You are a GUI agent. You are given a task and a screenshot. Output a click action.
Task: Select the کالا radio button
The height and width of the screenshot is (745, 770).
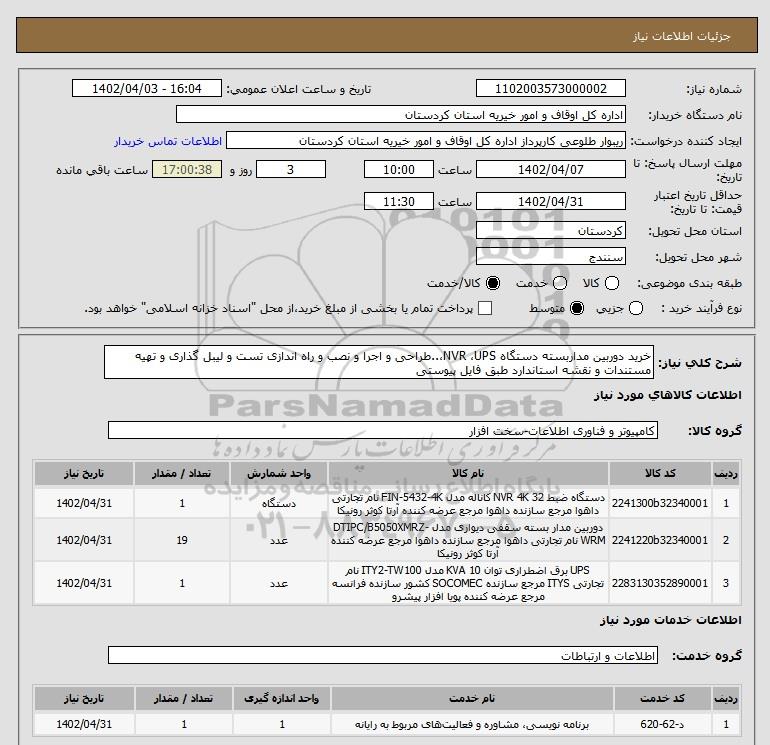[x=611, y=283]
